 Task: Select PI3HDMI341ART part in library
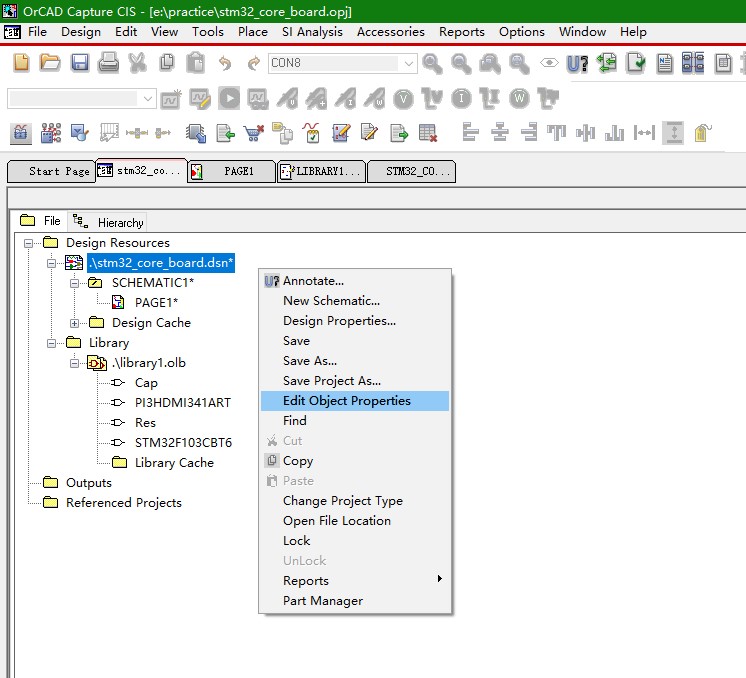click(x=183, y=403)
